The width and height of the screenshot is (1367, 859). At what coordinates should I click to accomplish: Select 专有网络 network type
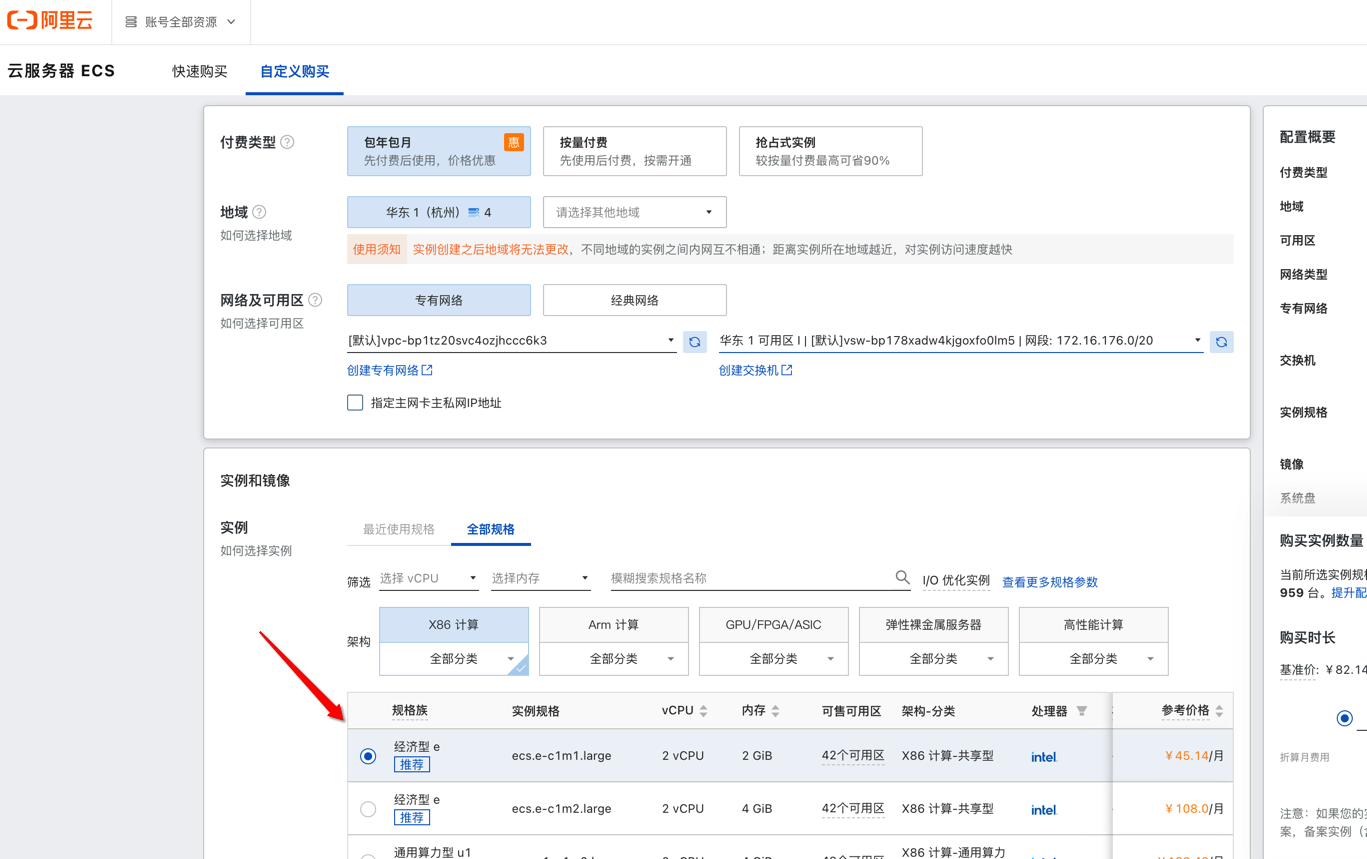pyautogui.click(x=439, y=300)
